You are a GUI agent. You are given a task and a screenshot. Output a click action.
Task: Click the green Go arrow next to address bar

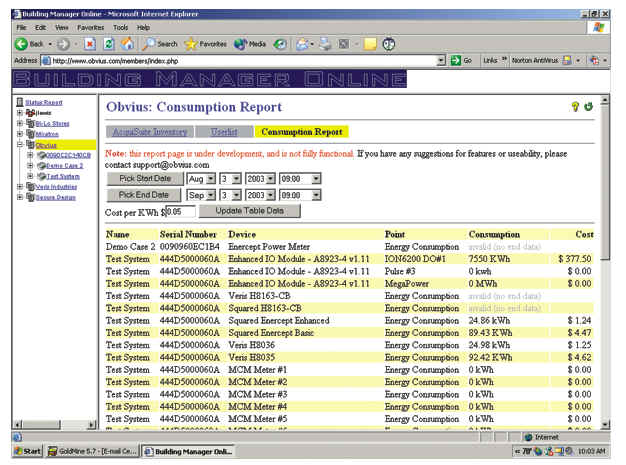[x=456, y=61]
